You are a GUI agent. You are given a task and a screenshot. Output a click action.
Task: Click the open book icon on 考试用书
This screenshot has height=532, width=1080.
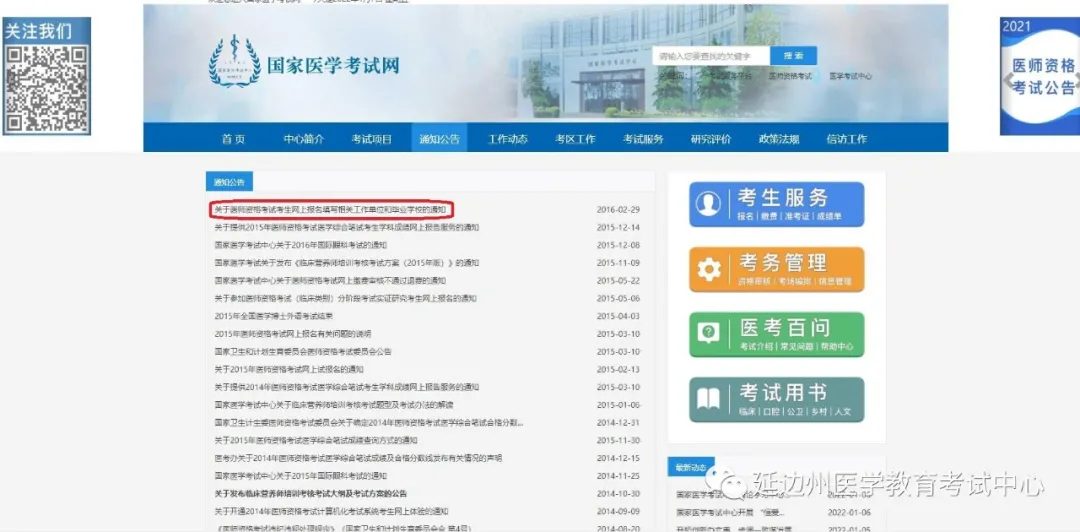click(708, 399)
